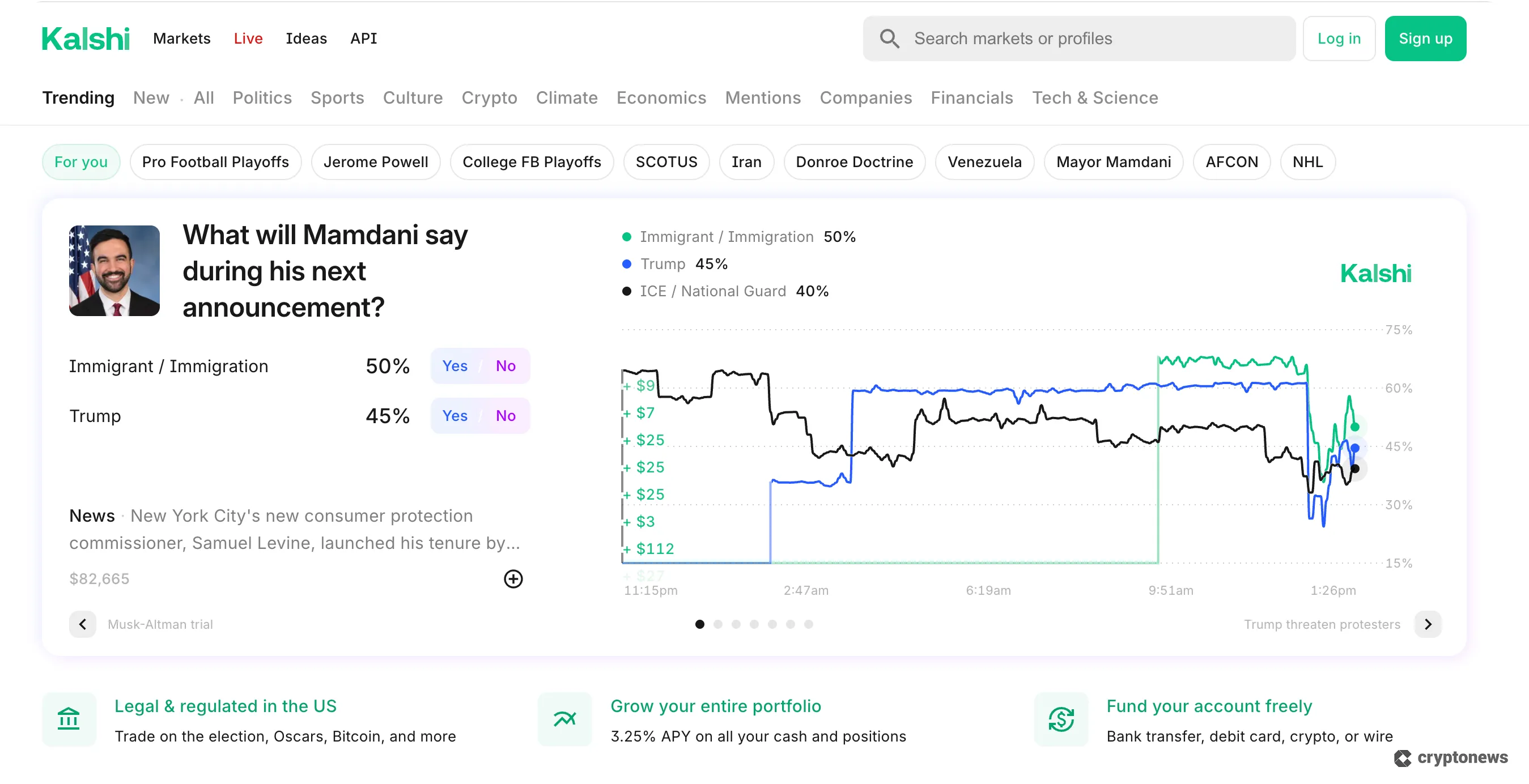Click the Log in button
Viewport: 1529px width, 784px height.
pyautogui.click(x=1339, y=39)
